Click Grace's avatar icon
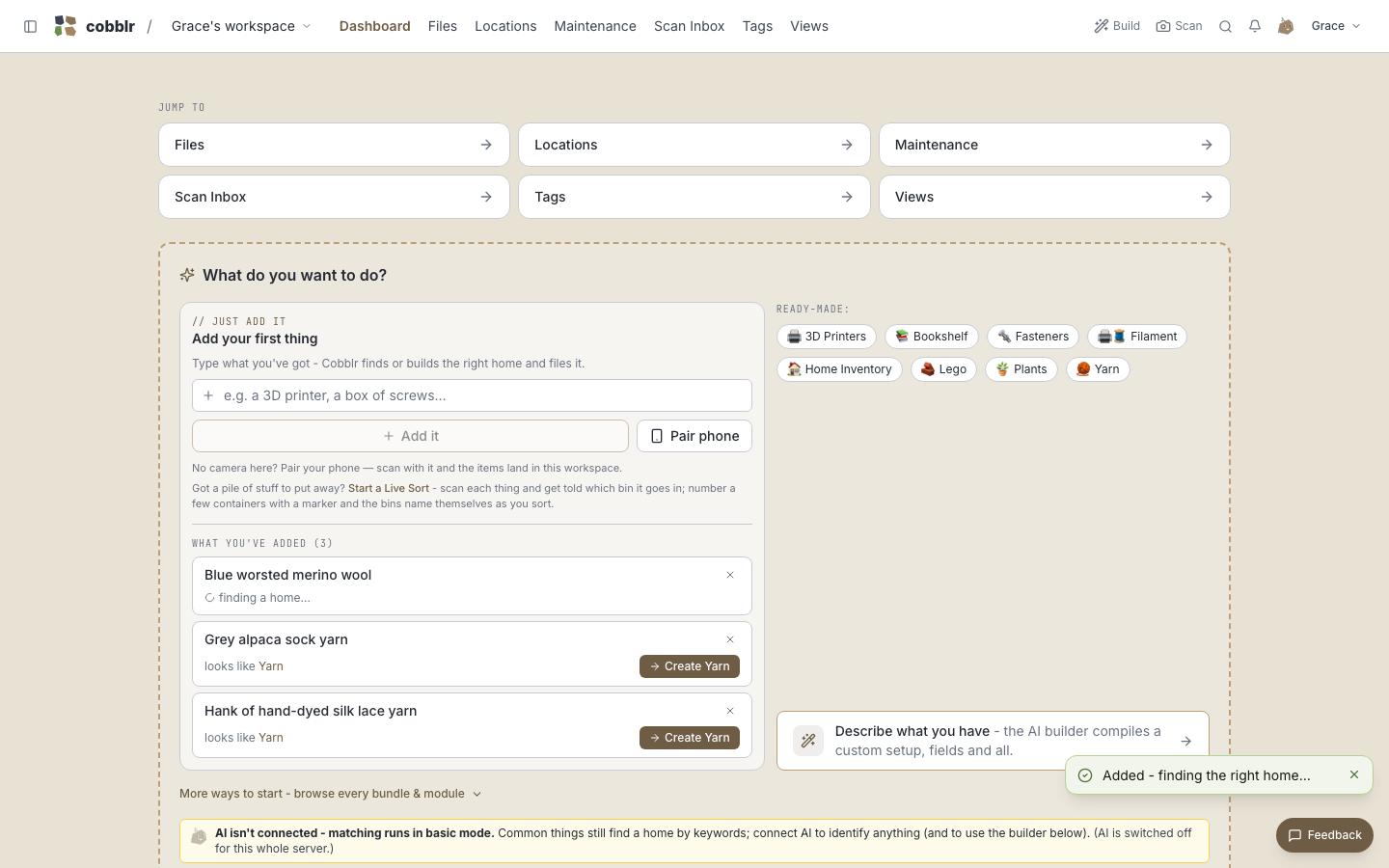The image size is (1389, 868). coord(1286,26)
